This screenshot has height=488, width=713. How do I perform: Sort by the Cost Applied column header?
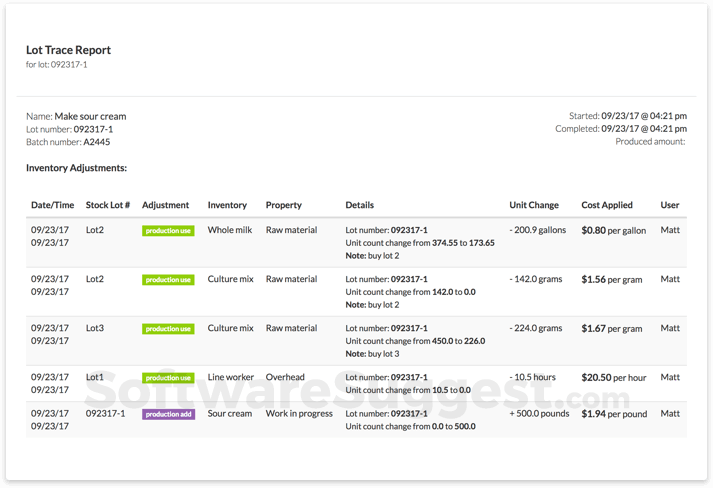pyautogui.click(x=607, y=205)
